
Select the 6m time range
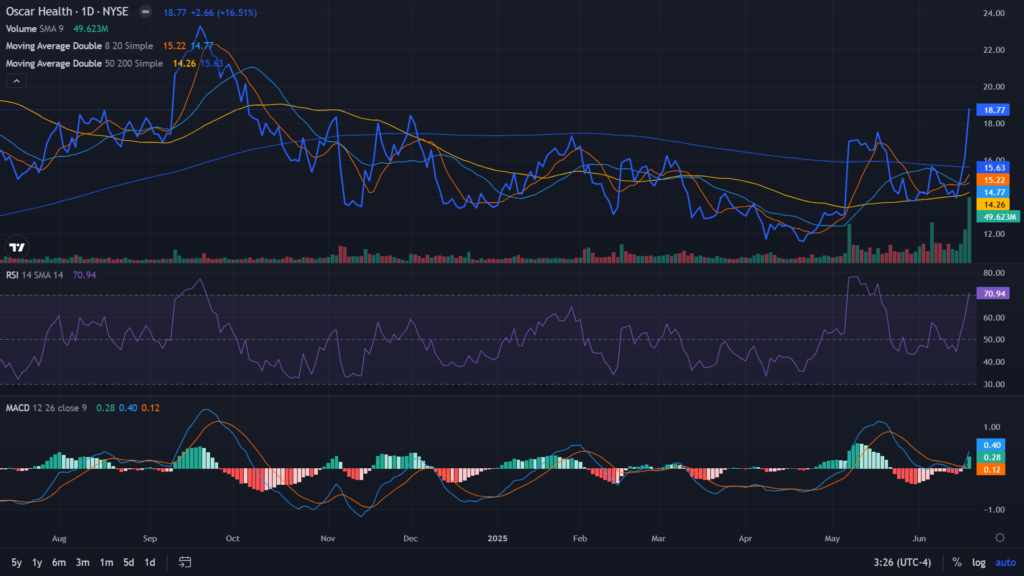click(59, 562)
